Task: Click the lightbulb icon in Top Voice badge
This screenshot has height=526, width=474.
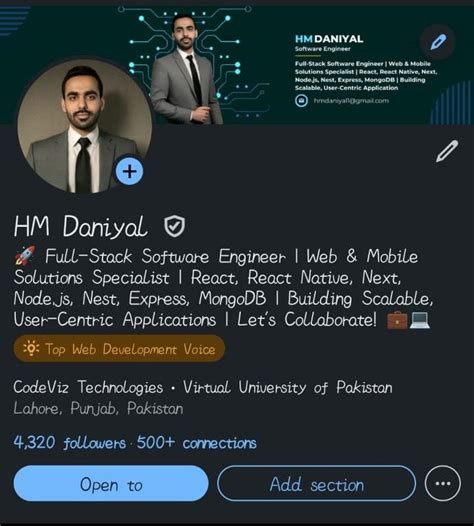Action: [31, 349]
